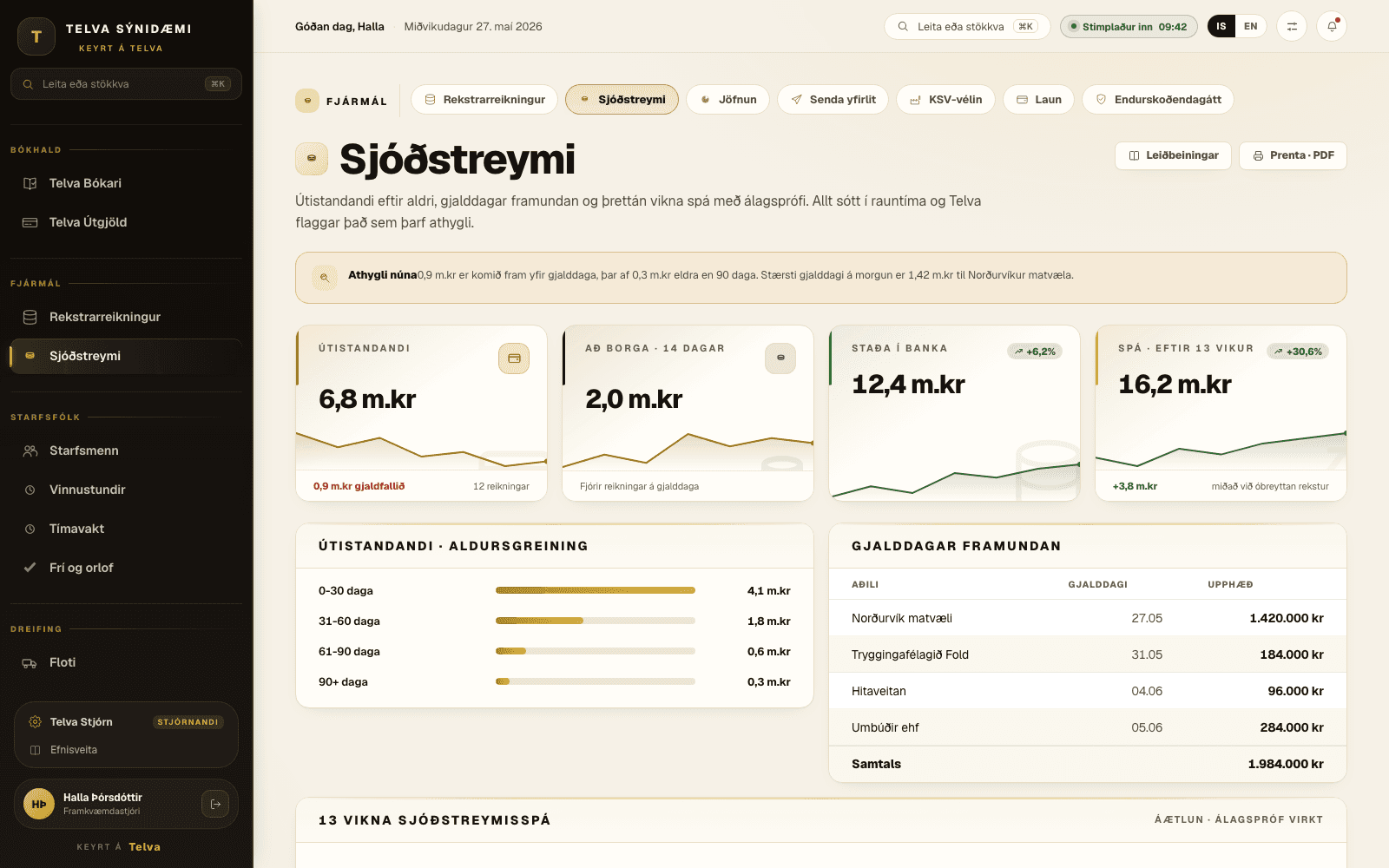Click the 90+ daga progress bar
Image resolution: width=1389 pixels, height=868 pixels.
coord(596,681)
